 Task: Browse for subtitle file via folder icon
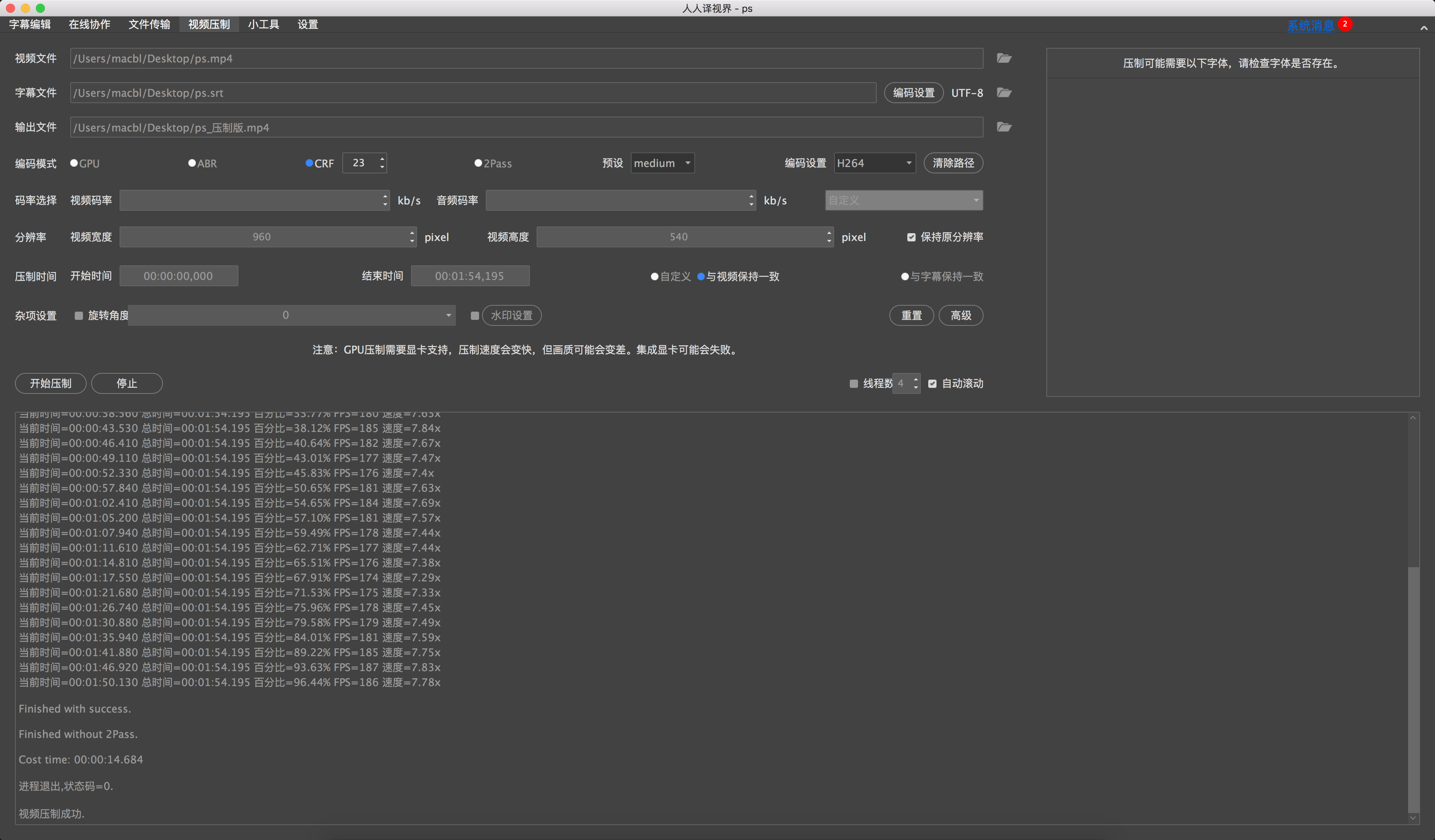[x=1004, y=92]
